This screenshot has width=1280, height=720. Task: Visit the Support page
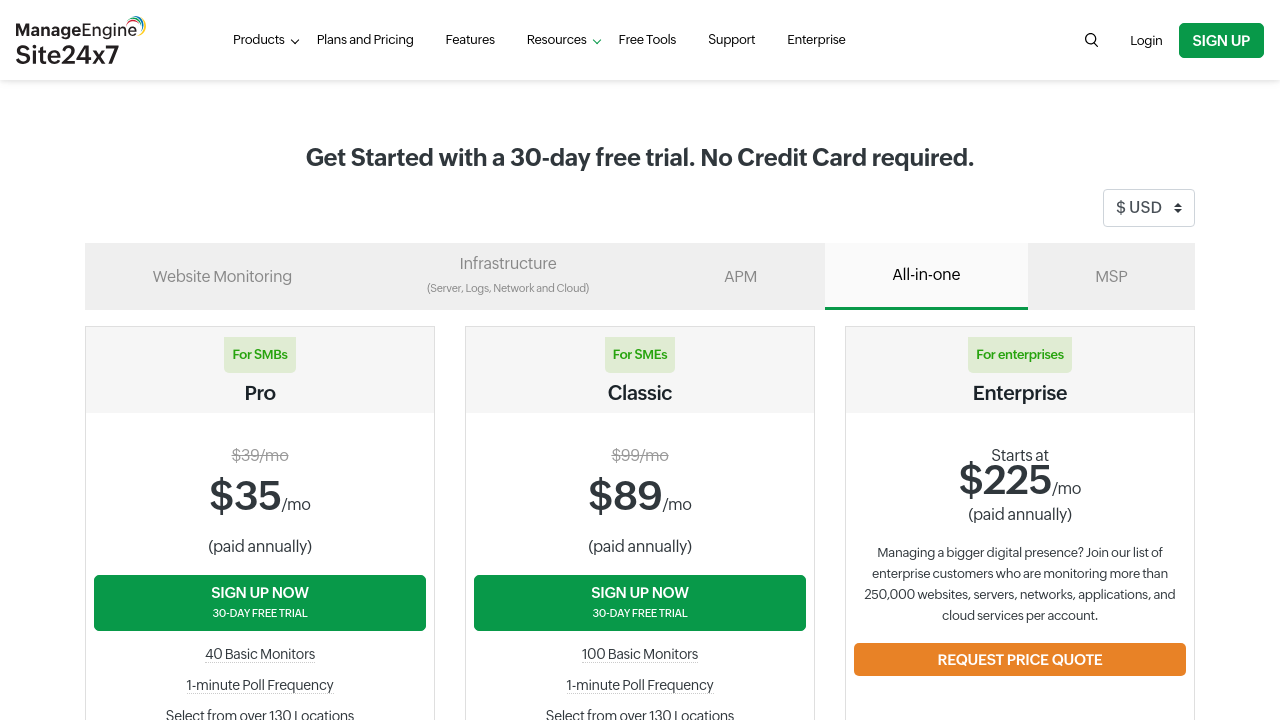click(x=731, y=40)
